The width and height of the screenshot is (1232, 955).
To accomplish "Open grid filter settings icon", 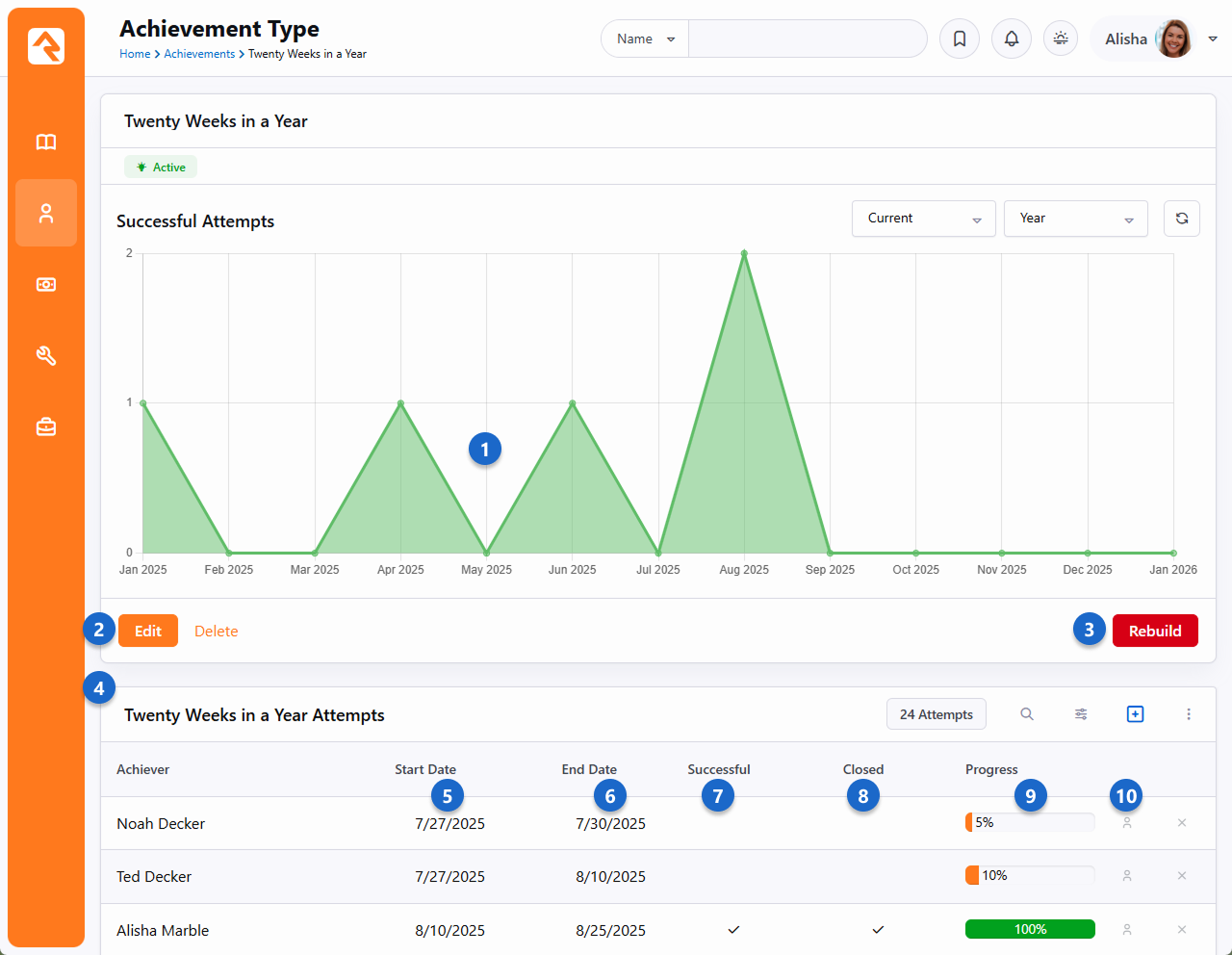I will coord(1081,714).
